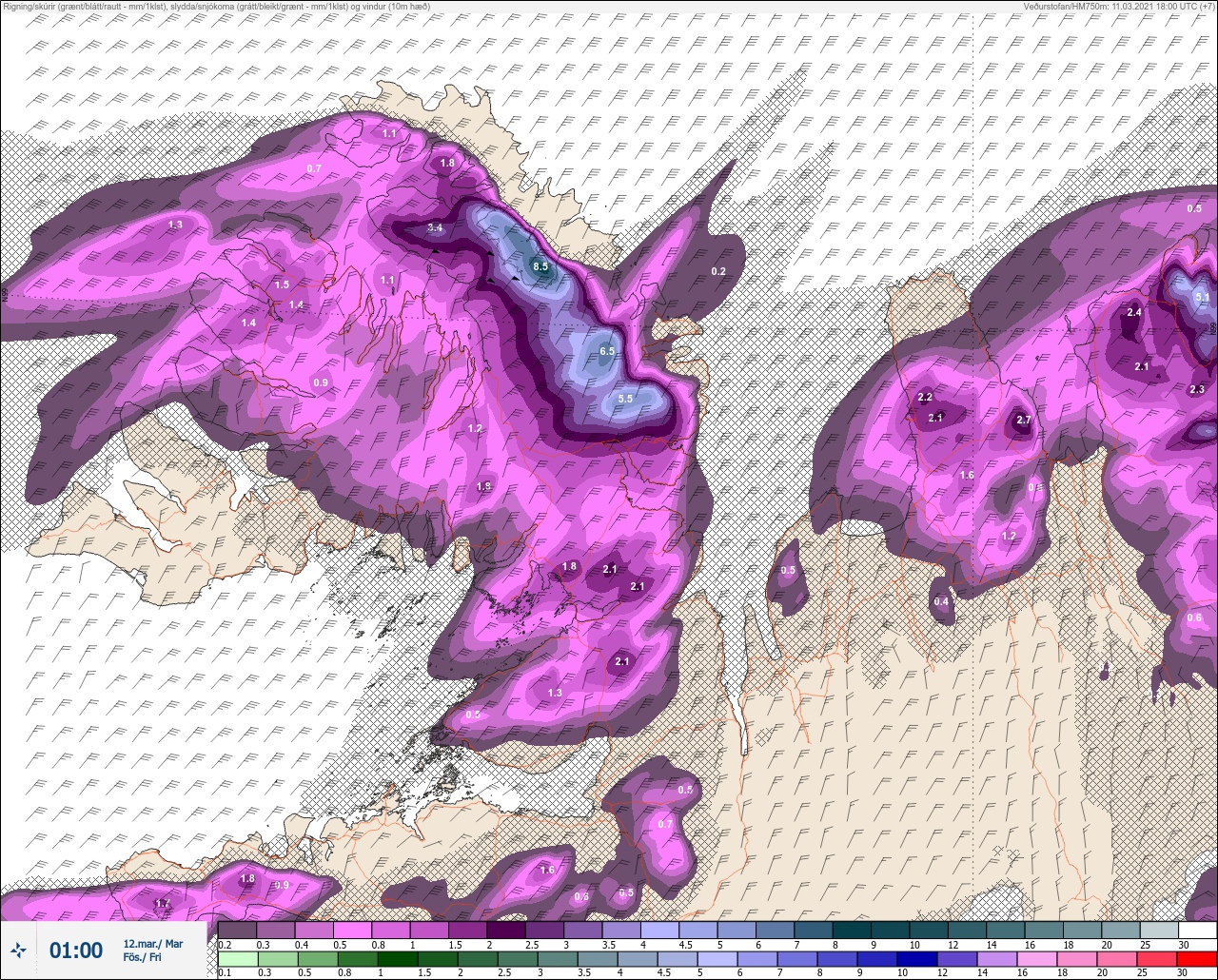Click the Veðurstofan logo icon beside the time
1218x980 pixels.
click(x=19, y=950)
